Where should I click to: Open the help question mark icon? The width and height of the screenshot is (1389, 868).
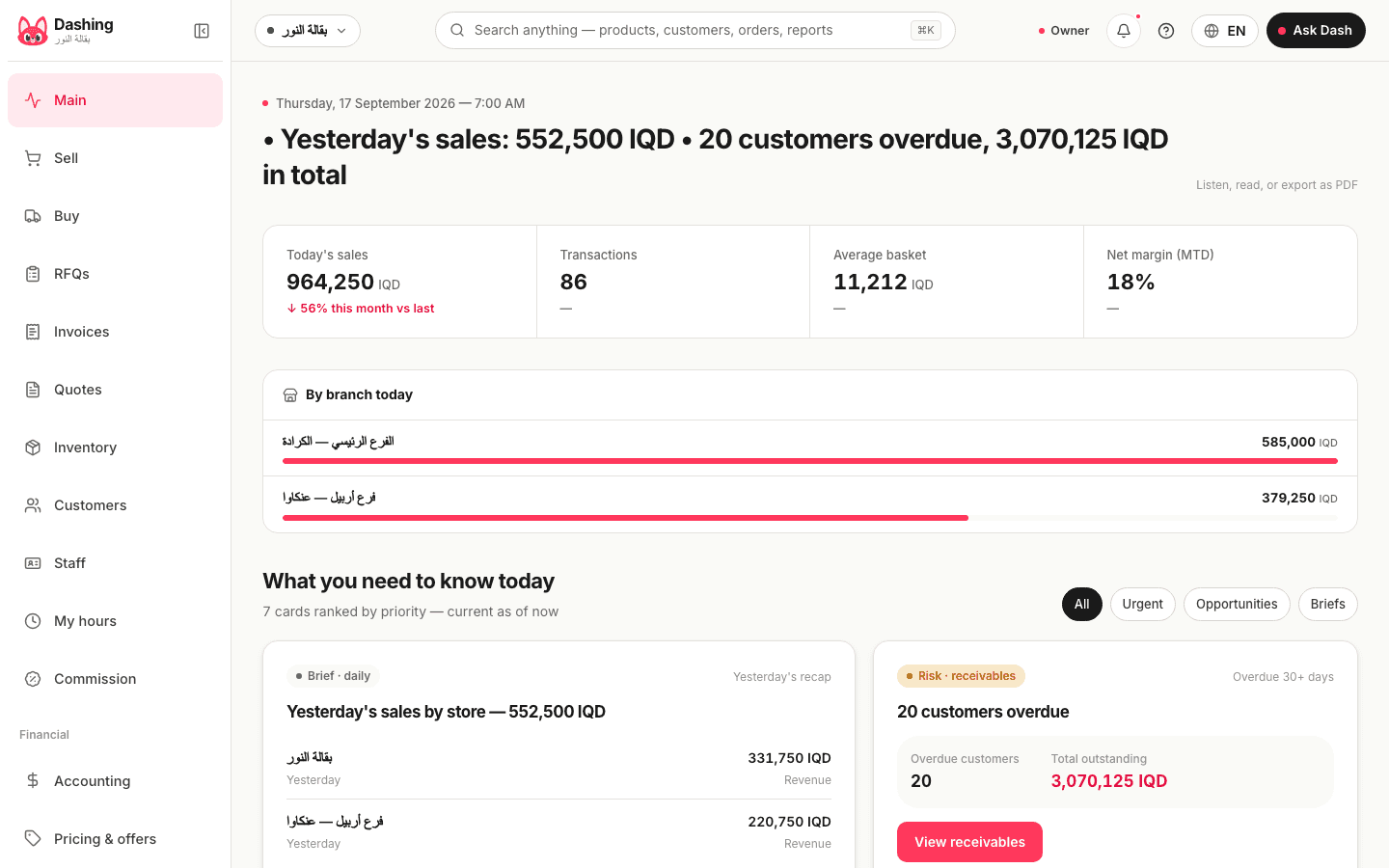tap(1166, 31)
